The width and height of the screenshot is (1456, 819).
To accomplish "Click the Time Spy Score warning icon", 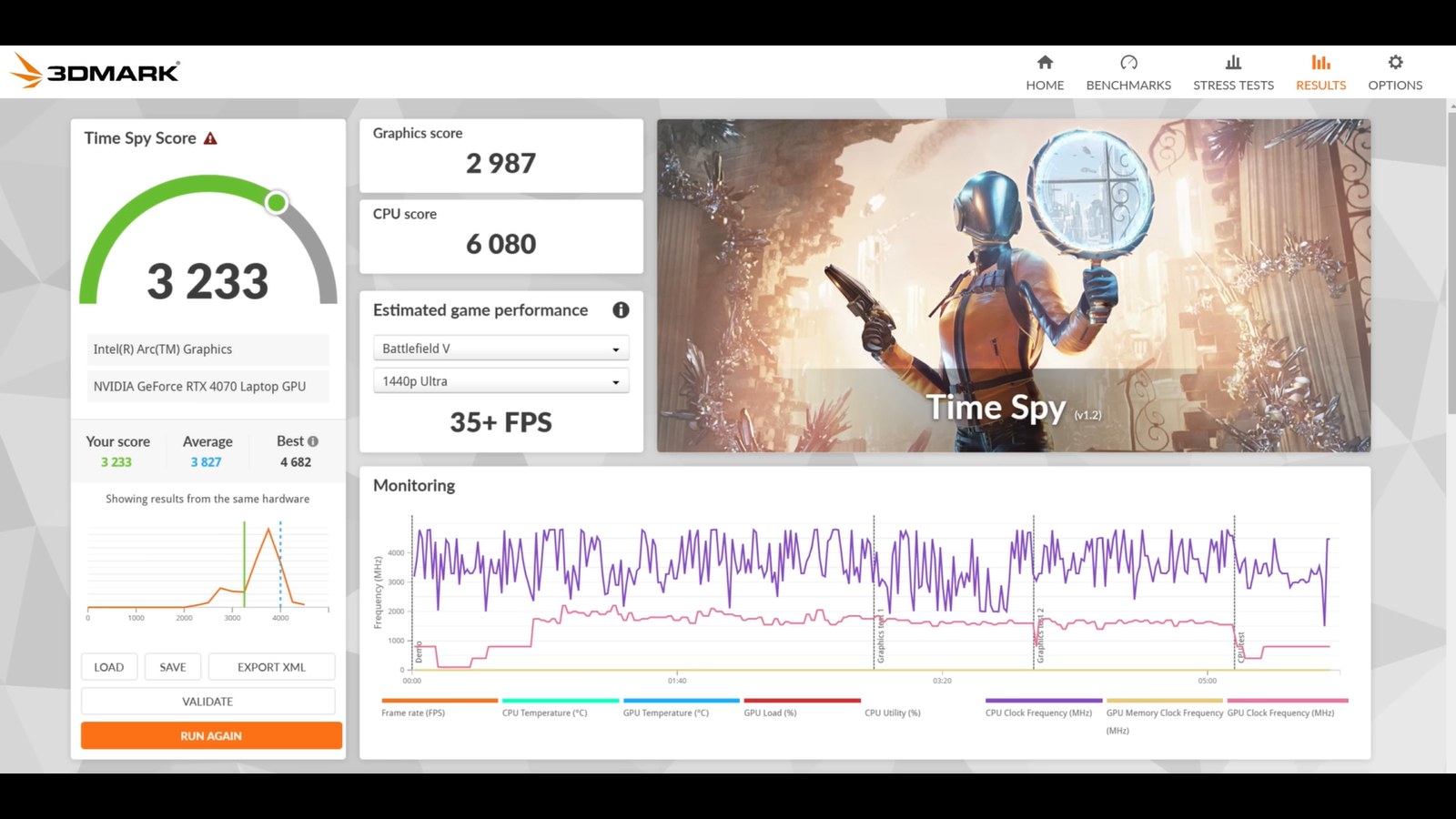I will [210, 138].
